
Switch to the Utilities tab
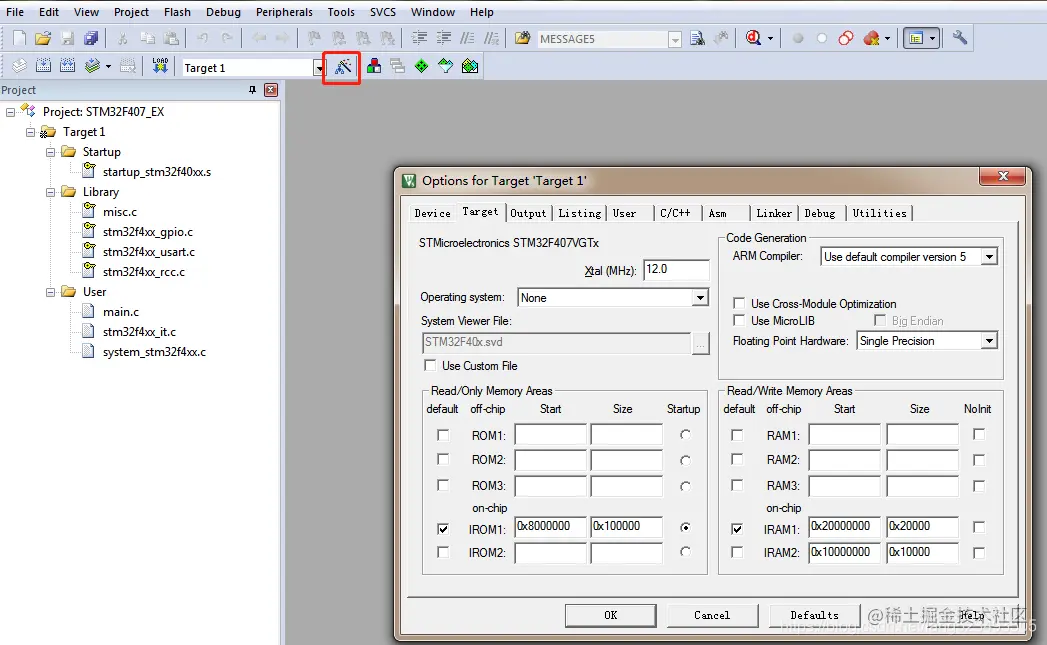(879, 213)
